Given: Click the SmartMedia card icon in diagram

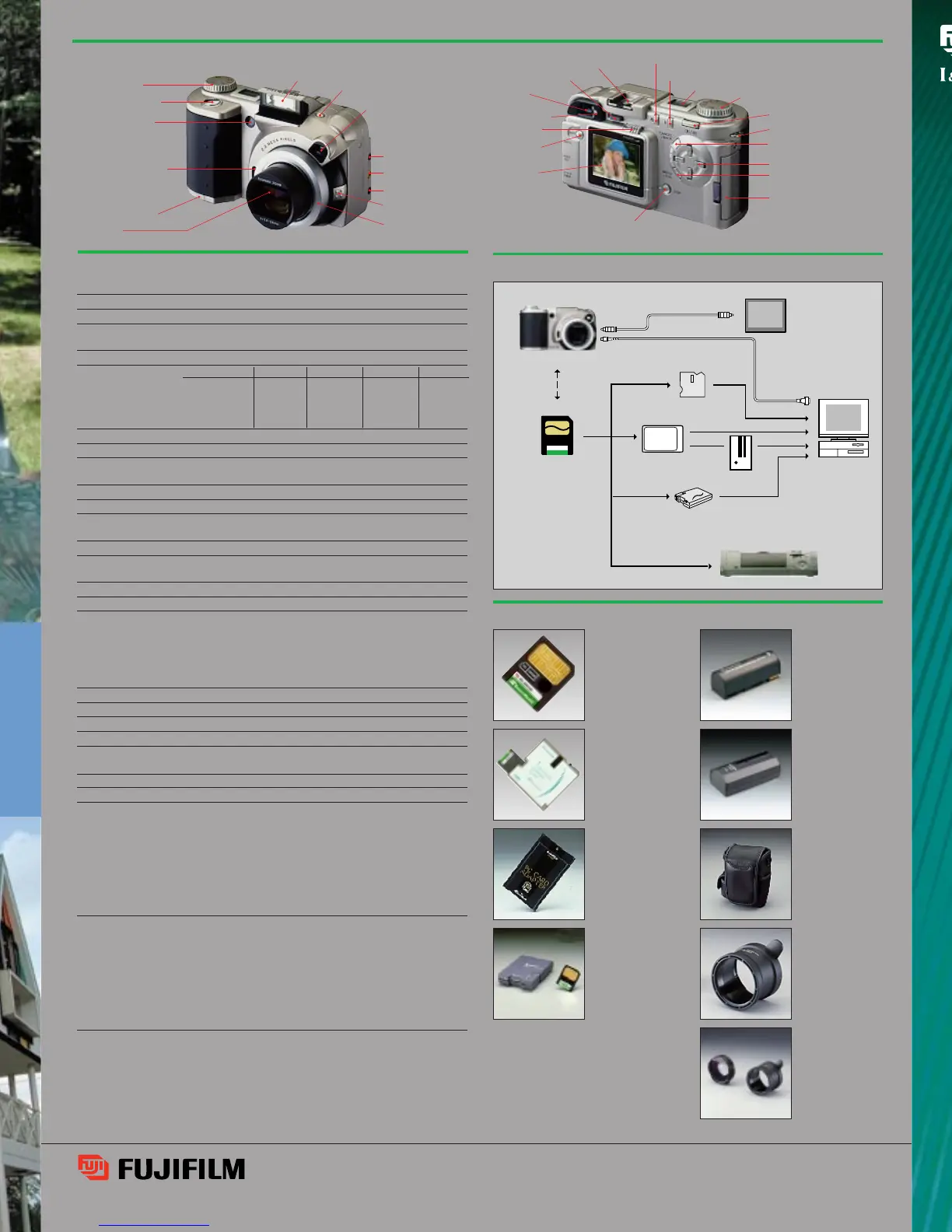Looking at the screenshot, I should click(557, 436).
